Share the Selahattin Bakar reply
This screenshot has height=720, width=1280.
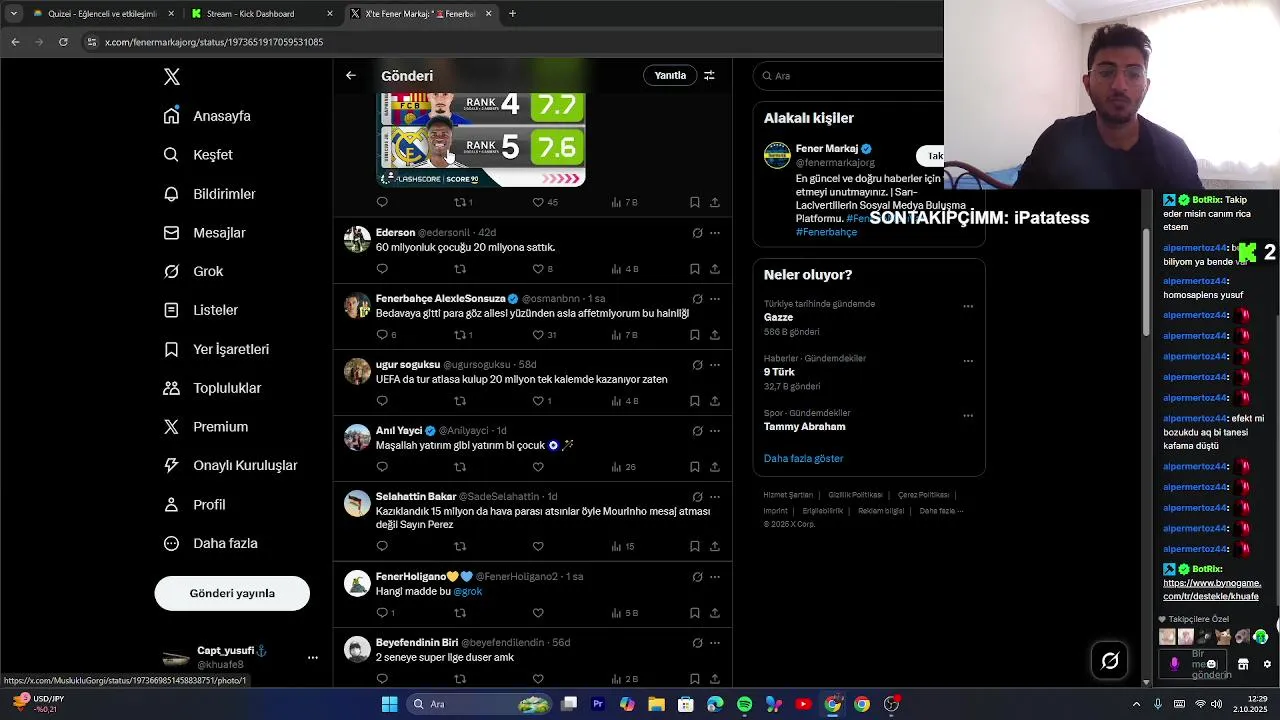click(x=714, y=547)
